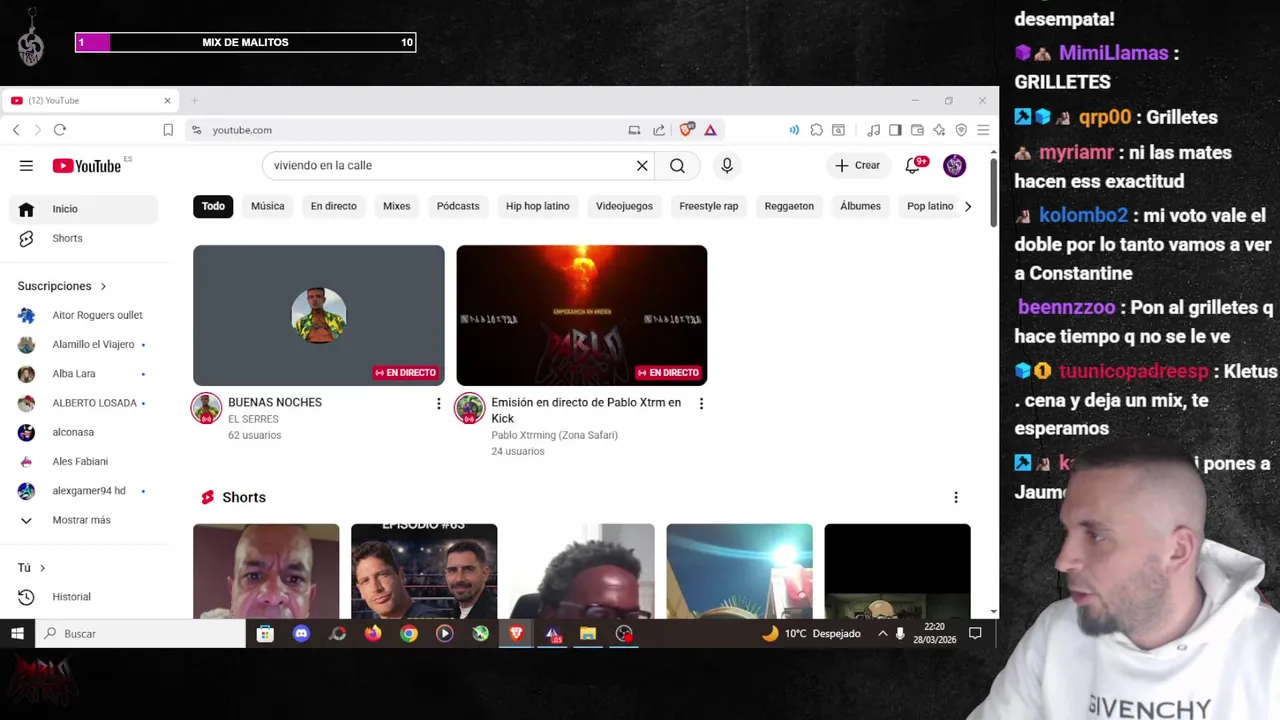Click the Brave Rewards triangle icon
This screenshot has width=1280, height=720.
pyautogui.click(x=710, y=130)
